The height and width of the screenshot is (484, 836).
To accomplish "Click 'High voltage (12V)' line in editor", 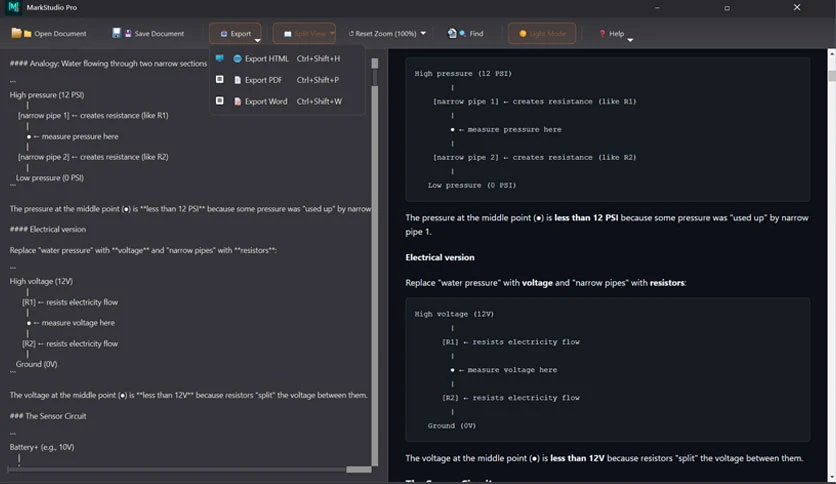I will pos(41,281).
